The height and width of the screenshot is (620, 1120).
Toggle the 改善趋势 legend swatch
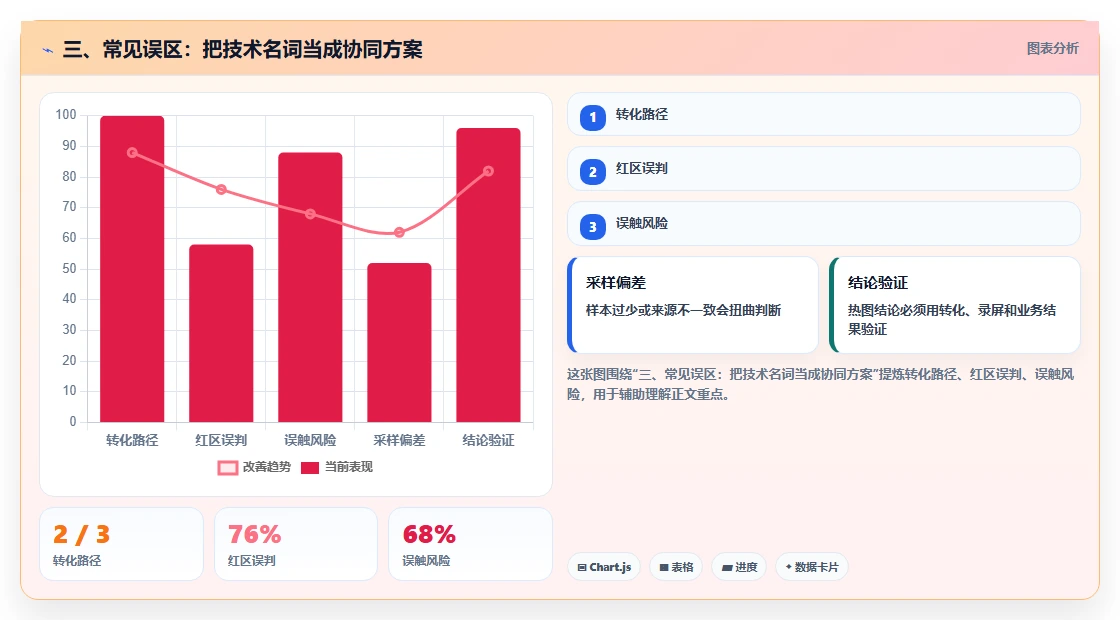[227, 468]
